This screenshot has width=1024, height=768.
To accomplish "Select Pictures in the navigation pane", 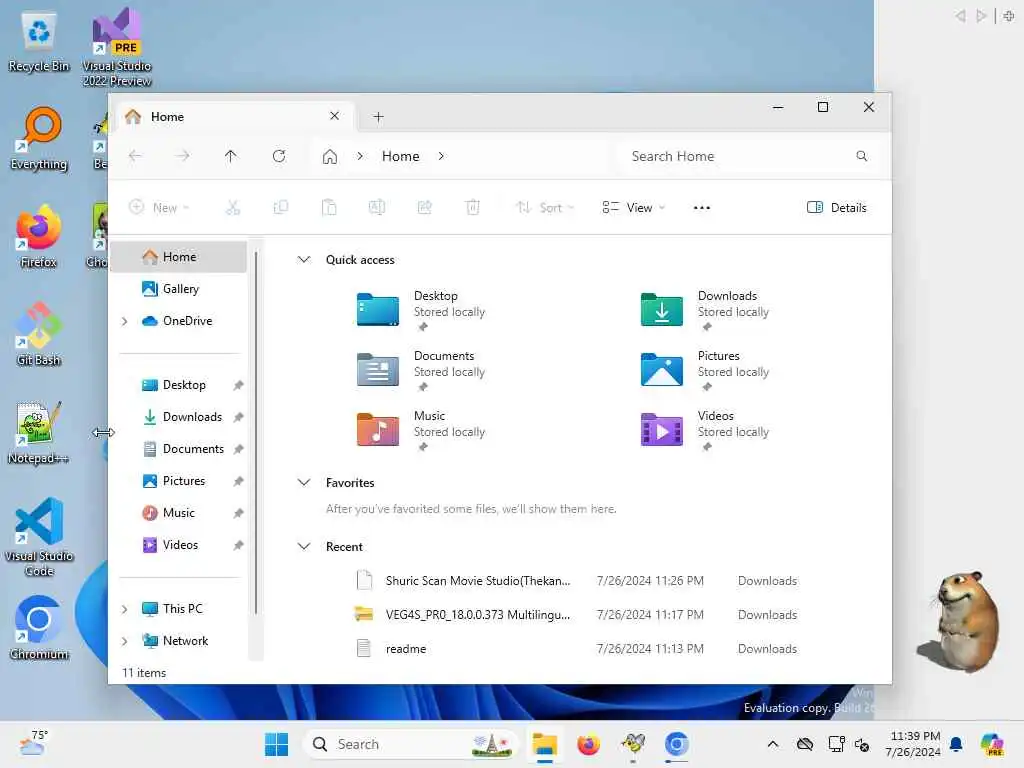I will [x=179, y=481].
